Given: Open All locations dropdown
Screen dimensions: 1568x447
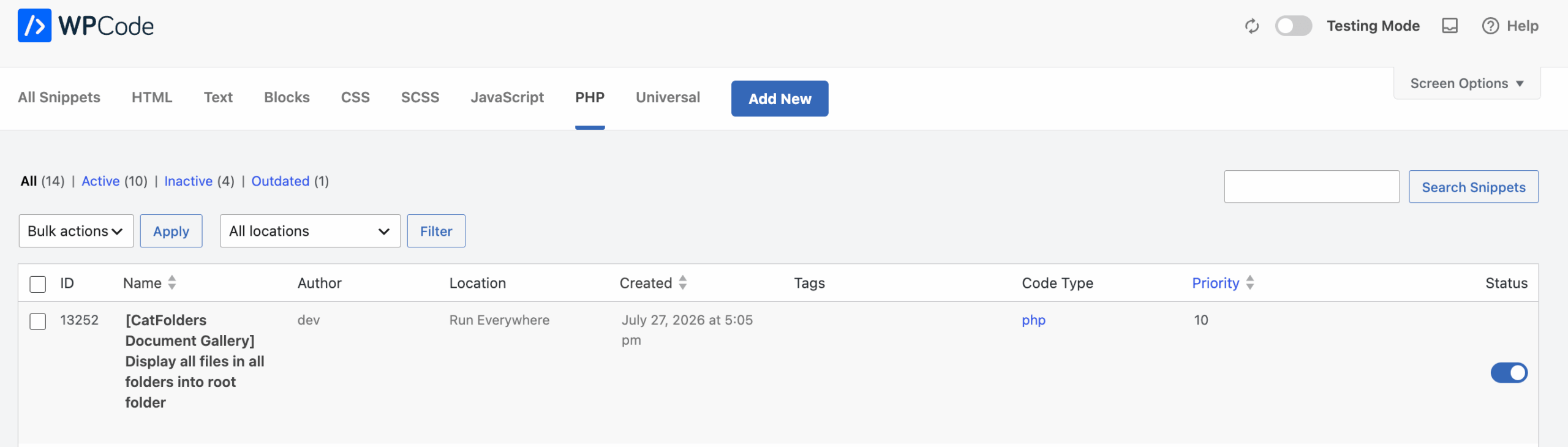Looking at the screenshot, I should [x=310, y=231].
